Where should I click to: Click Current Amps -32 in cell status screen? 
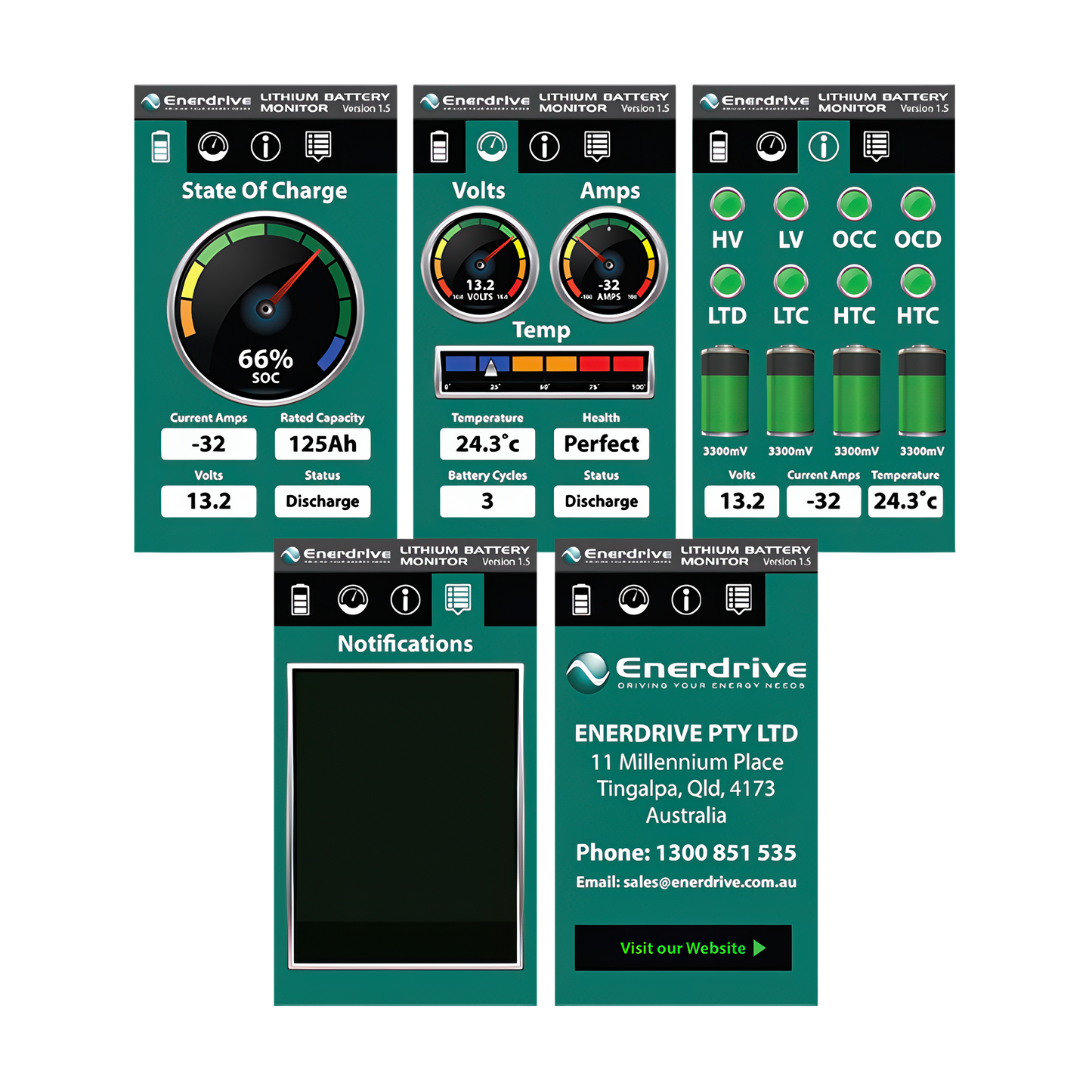824,501
